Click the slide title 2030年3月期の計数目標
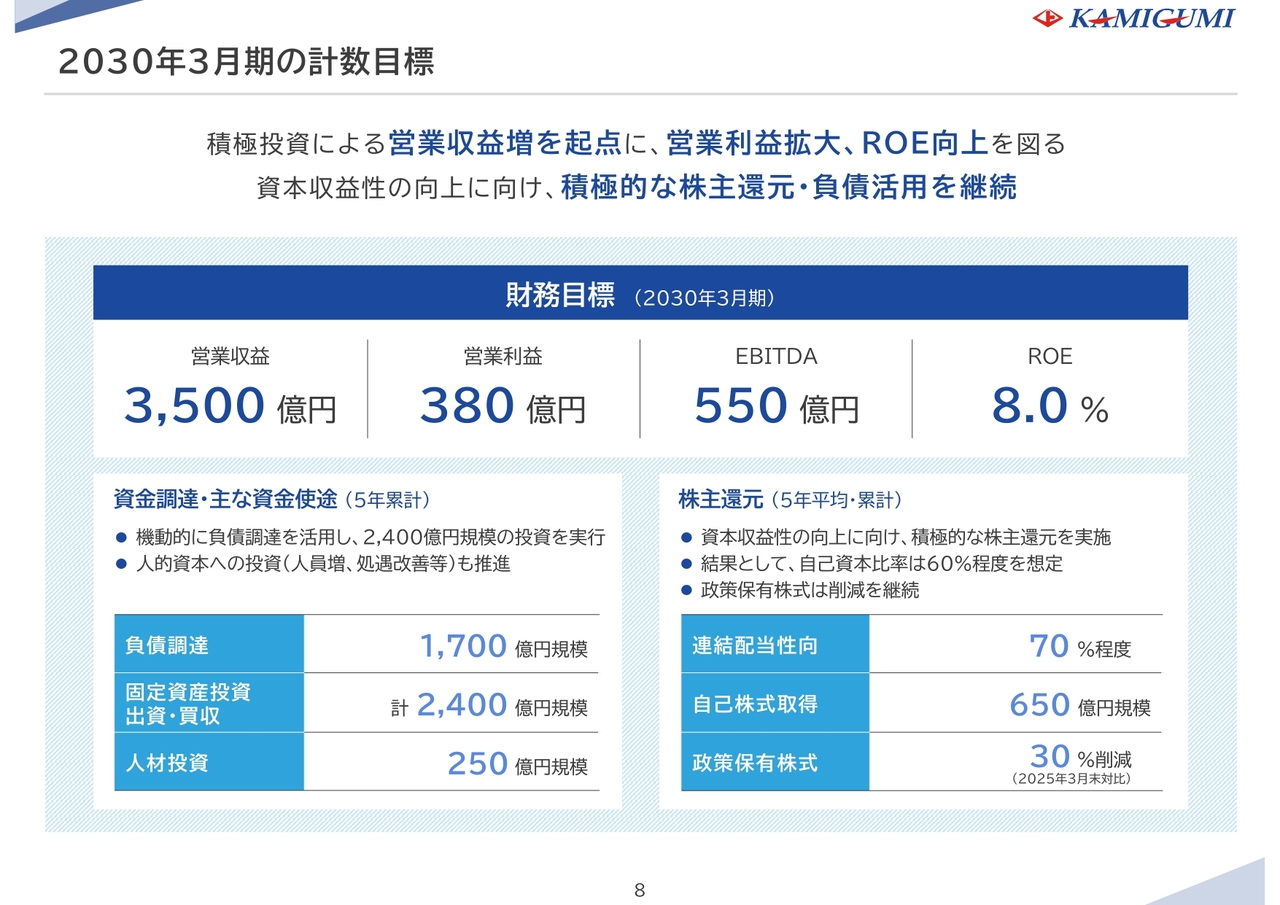 [x=246, y=61]
